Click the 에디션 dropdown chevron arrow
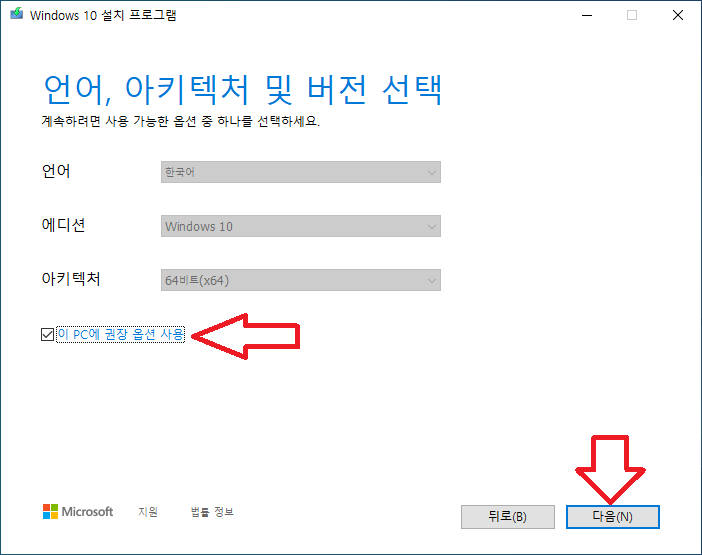Image resolution: width=702 pixels, height=555 pixels. pyautogui.click(x=431, y=227)
